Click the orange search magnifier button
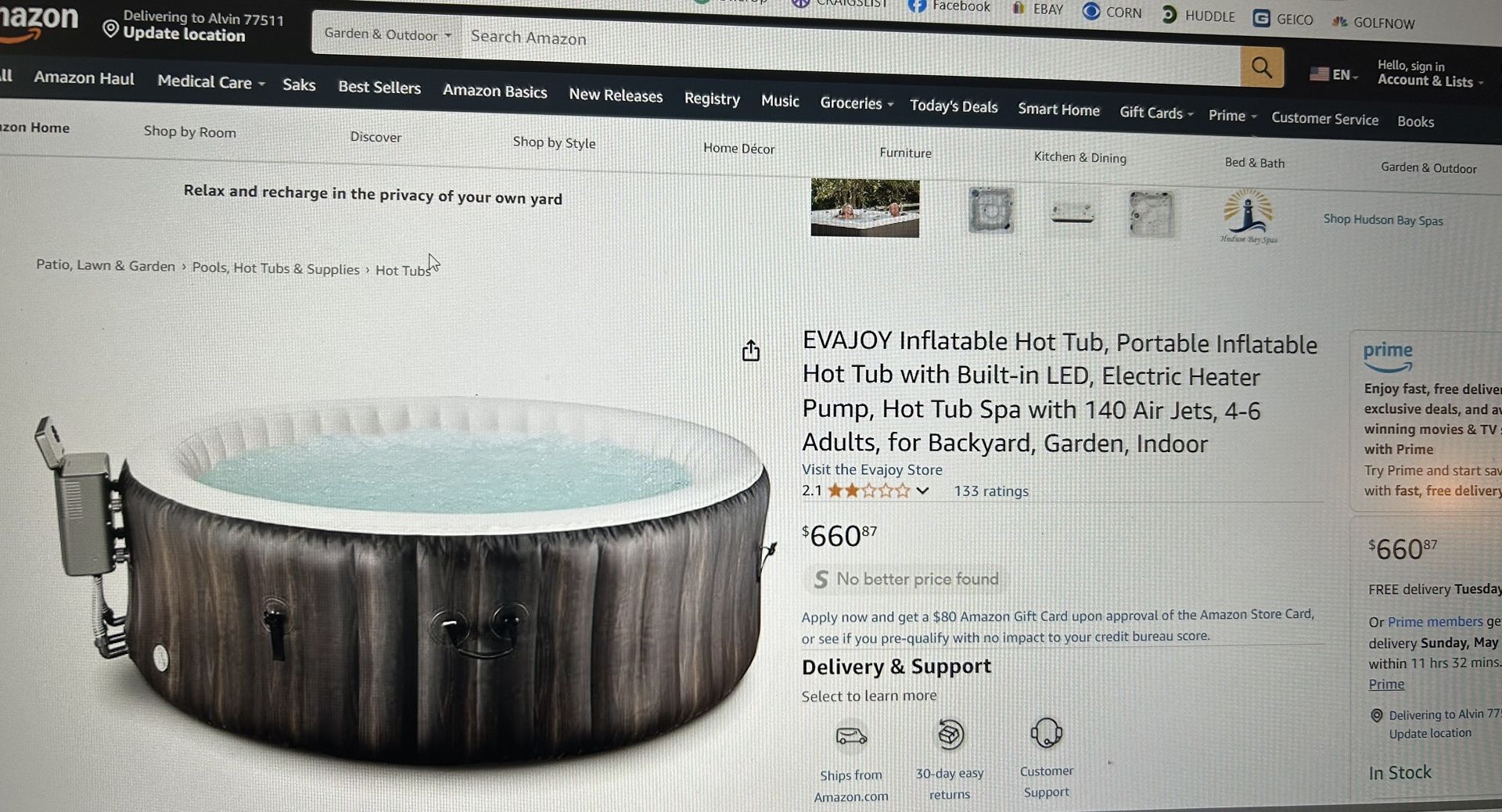 1262,67
